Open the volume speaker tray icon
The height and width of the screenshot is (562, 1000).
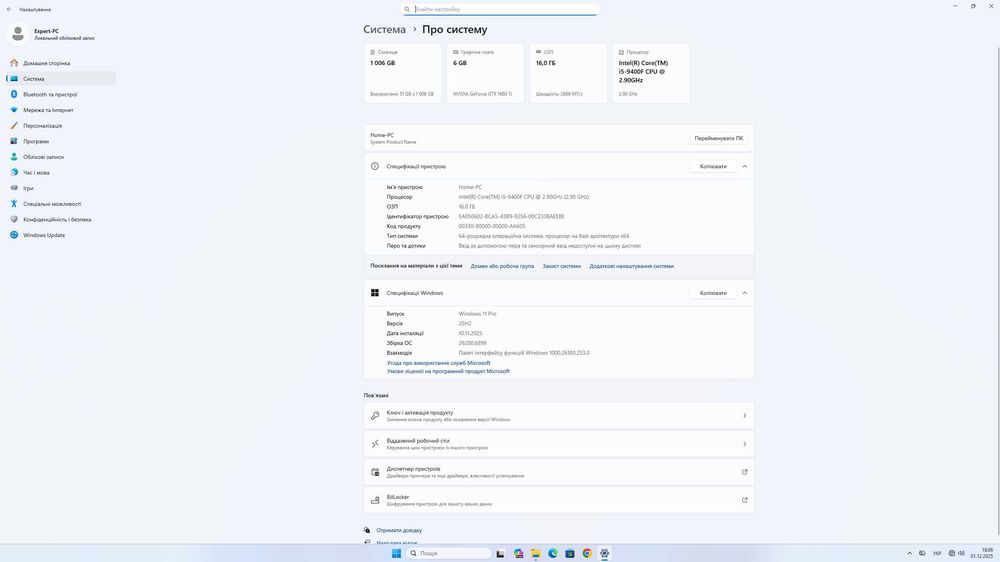961,553
